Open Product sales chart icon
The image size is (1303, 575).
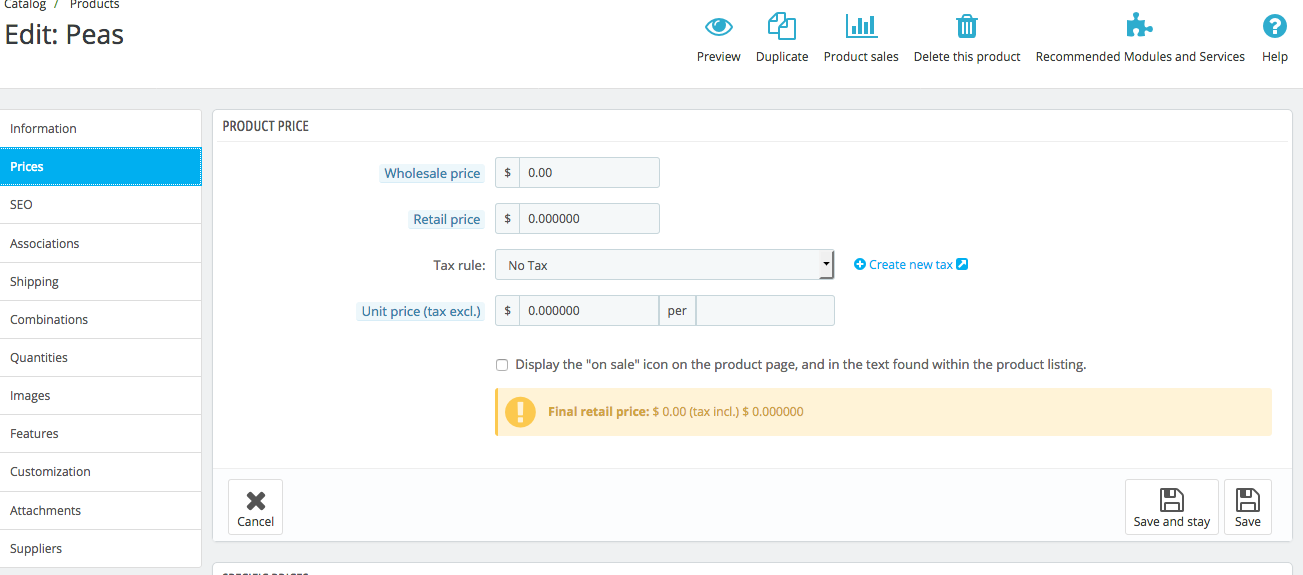tap(861, 27)
